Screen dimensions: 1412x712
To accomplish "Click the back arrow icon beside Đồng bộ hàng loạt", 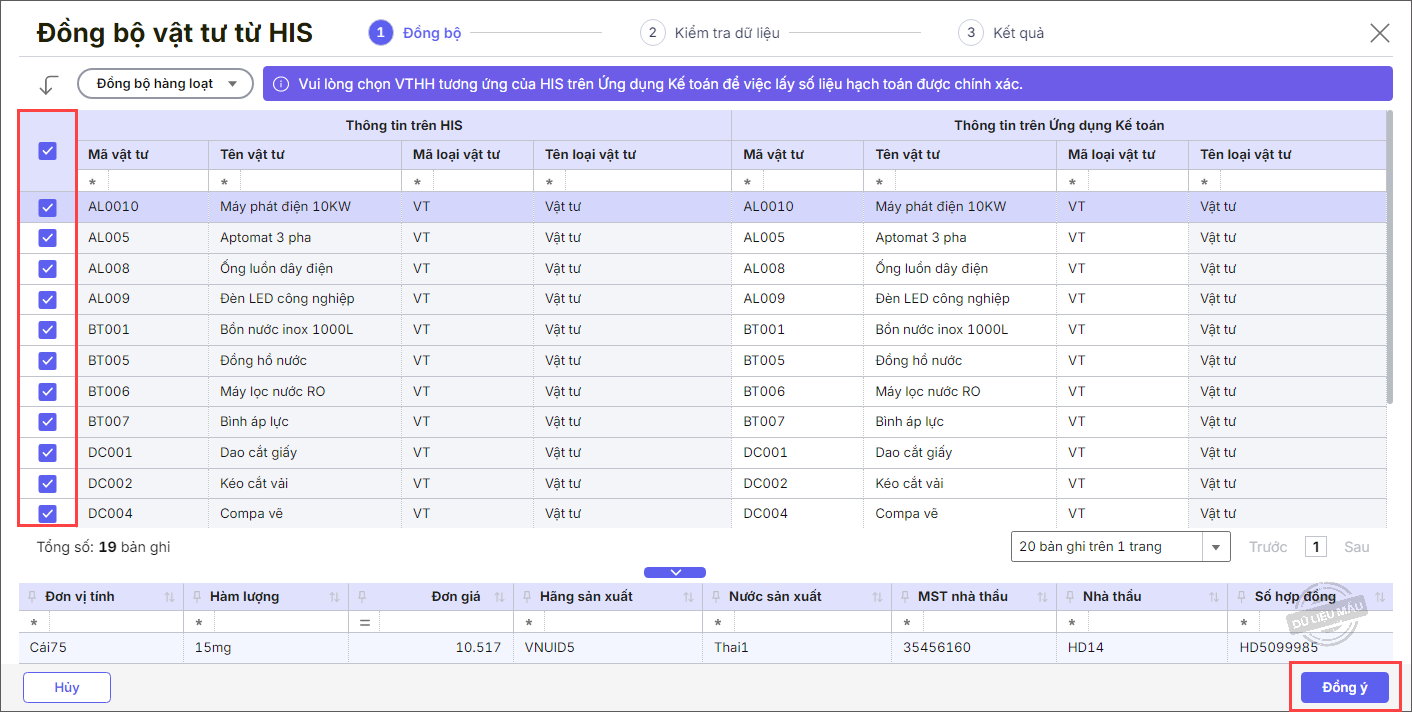I will (49, 84).
